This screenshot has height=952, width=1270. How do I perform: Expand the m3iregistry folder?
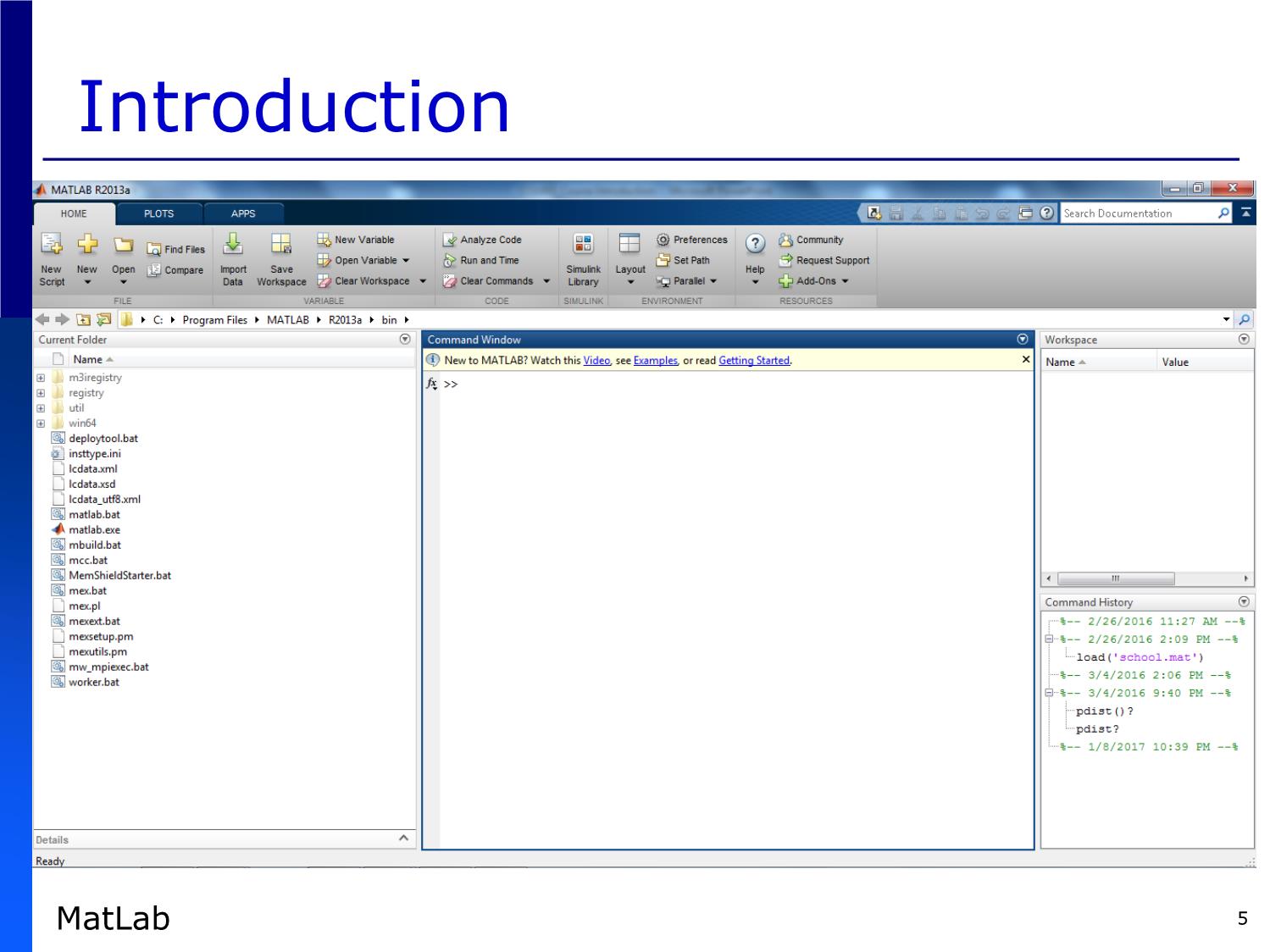[41, 378]
